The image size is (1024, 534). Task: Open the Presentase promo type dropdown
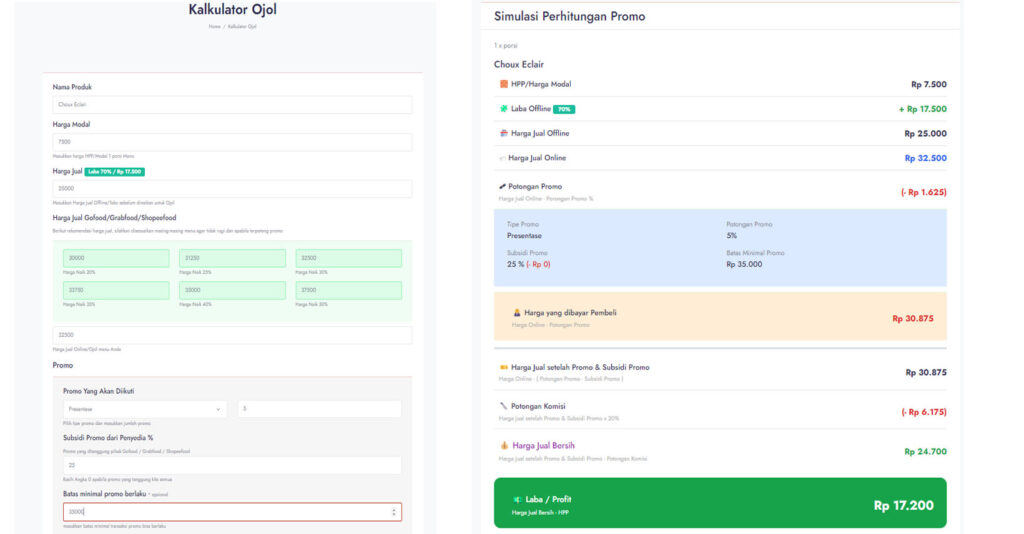[145, 409]
